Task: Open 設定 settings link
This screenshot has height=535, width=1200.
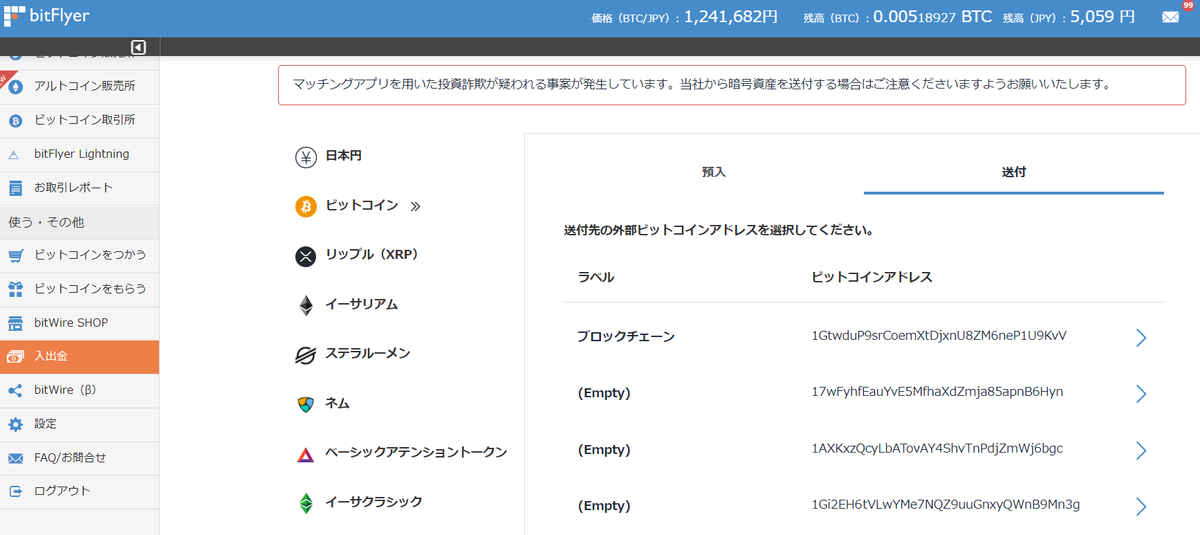Action: 46,424
